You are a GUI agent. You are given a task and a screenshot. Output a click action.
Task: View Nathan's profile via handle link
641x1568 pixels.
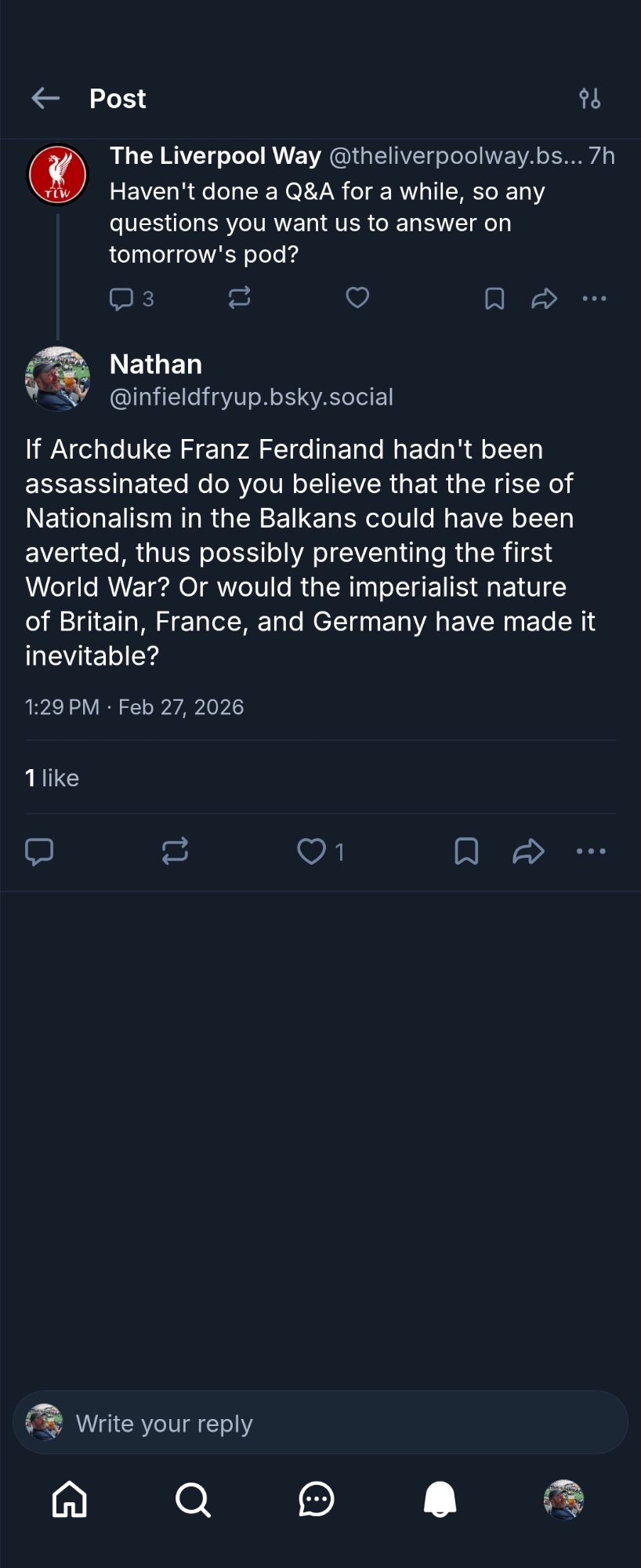click(251, 397)
